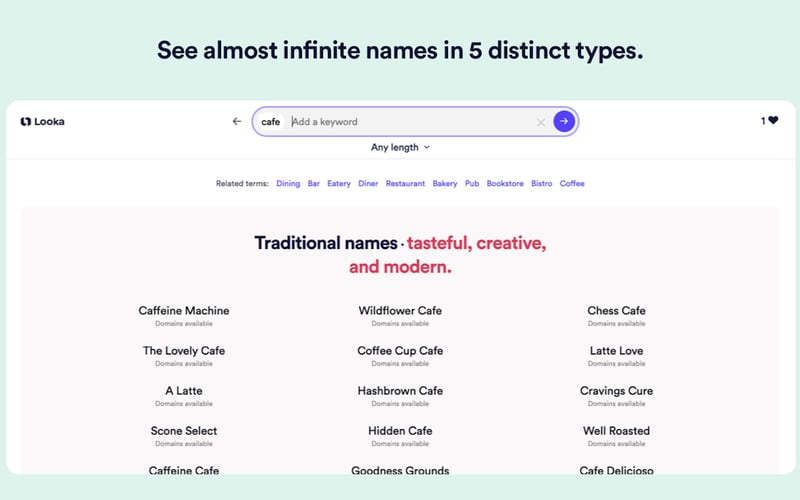The width and height of the screenshot is (800, 500).
Task: Choose the name Cafe Delicioso
Action: pyautogui.click(x=616, y=470)
